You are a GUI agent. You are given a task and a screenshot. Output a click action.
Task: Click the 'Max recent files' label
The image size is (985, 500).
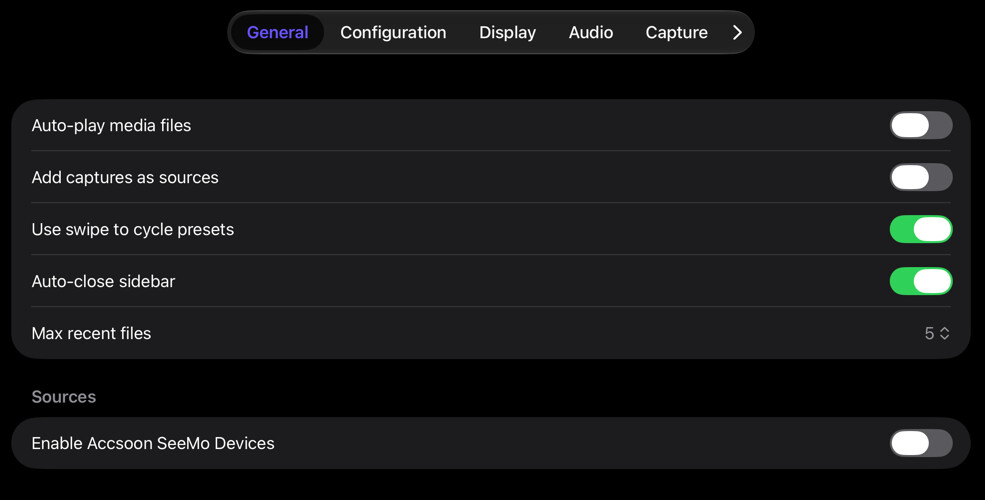click(x=91, y=334)
